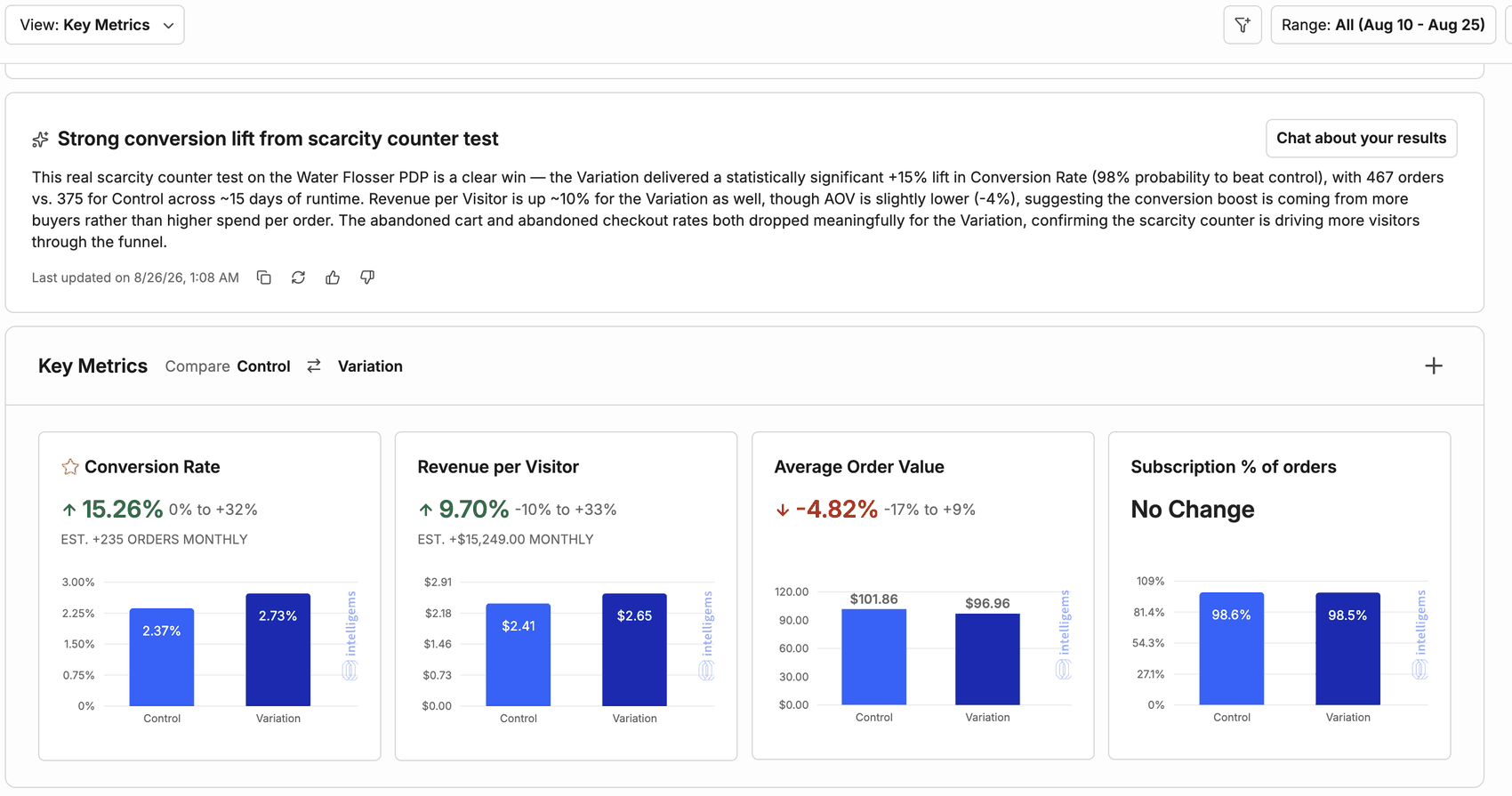Click the 15.26% conversion lift value
This screenshot has width=1512, height=796.
(x=122, y=510)
